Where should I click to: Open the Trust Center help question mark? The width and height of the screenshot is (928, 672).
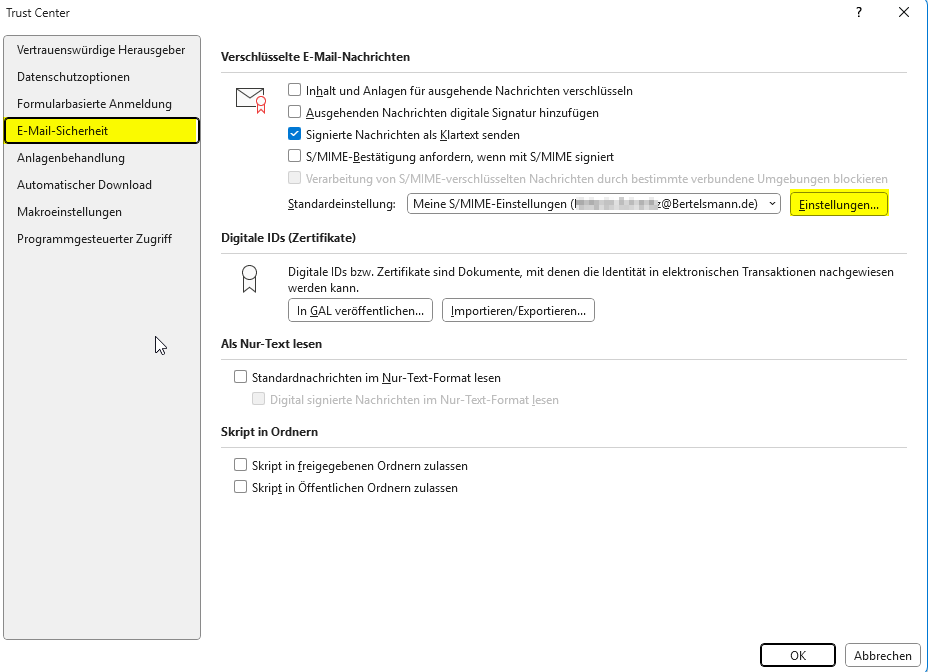[858, 13]
